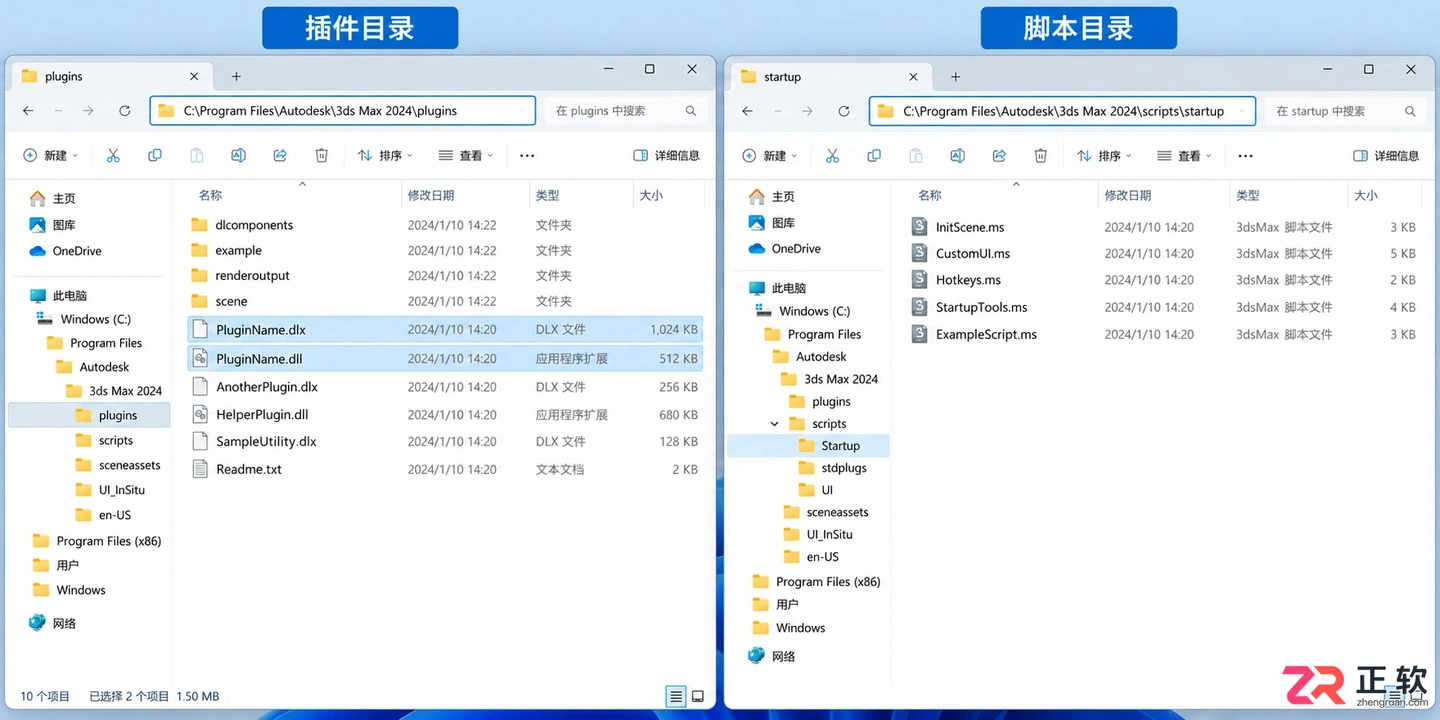Collapse the scripts folder chevron in startup window tree
The width and height of the screenshot is (1440, 720).
[x=774, y=424]
